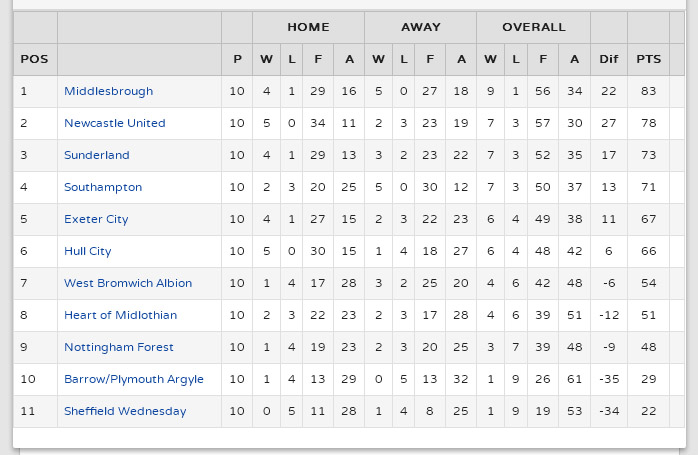Click the POS column header

click(34, 59)
